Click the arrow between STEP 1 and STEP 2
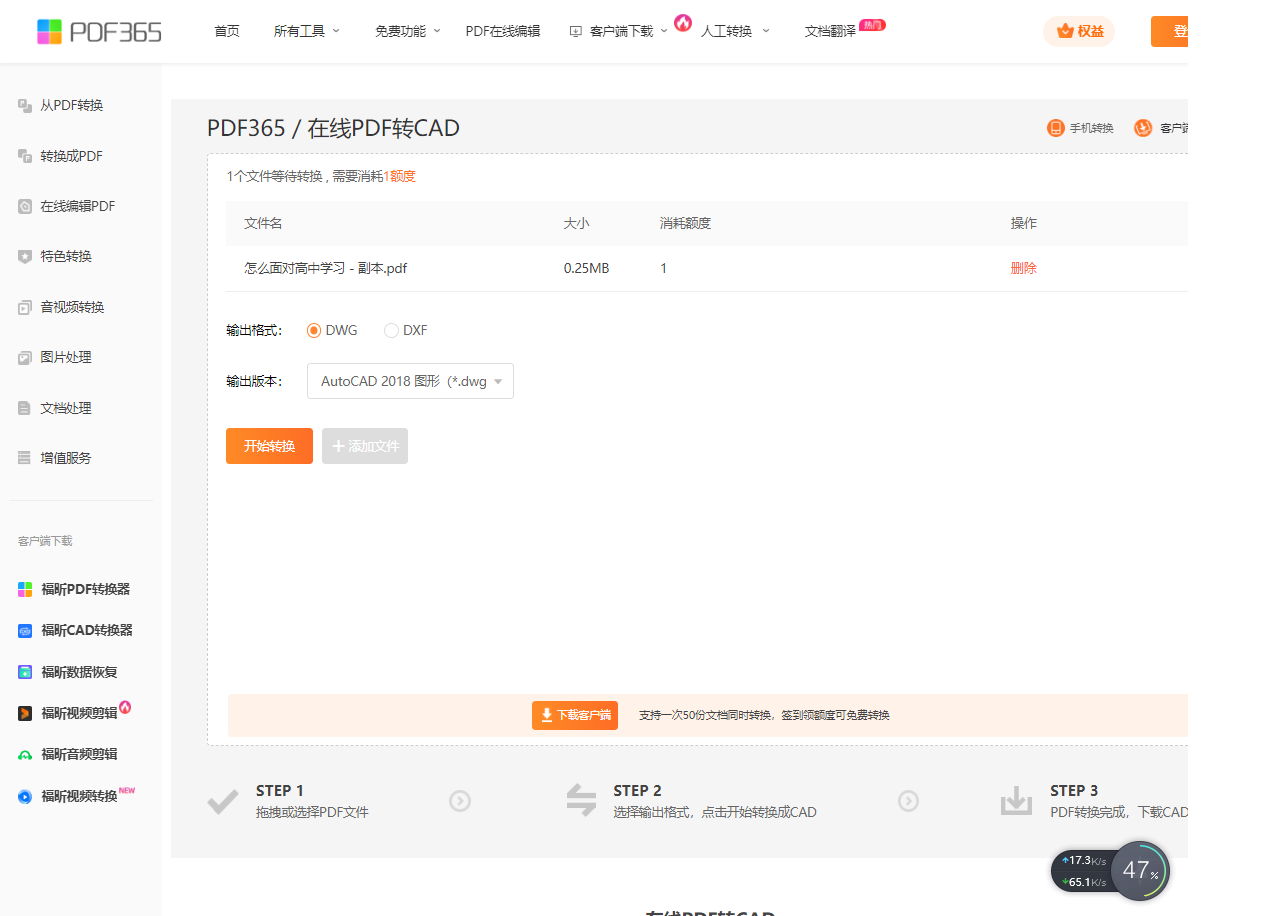 pos(460,801)
